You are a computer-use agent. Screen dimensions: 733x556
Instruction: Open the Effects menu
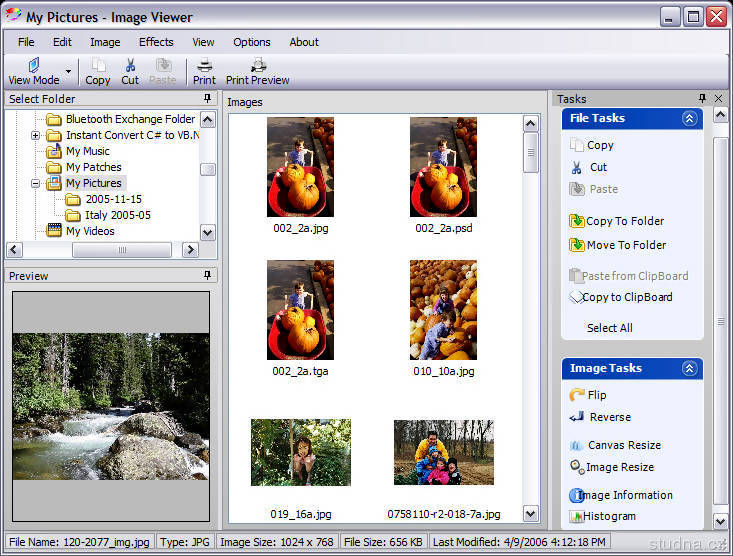coord(156,42)
